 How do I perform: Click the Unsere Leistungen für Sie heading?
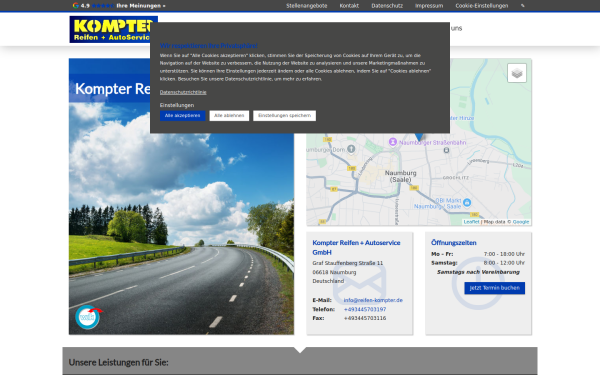pos(119,362)
